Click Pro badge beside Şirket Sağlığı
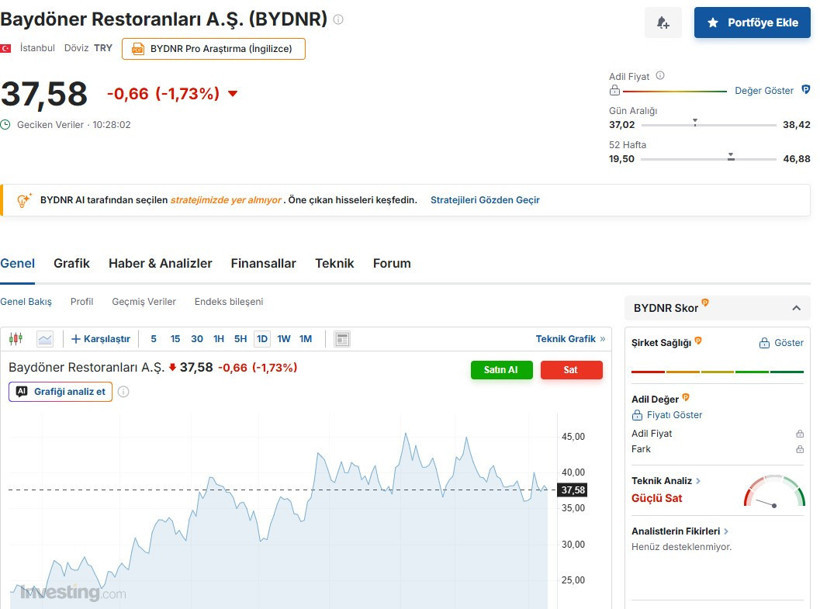This screenshot has height=609, width=820. 698,341
